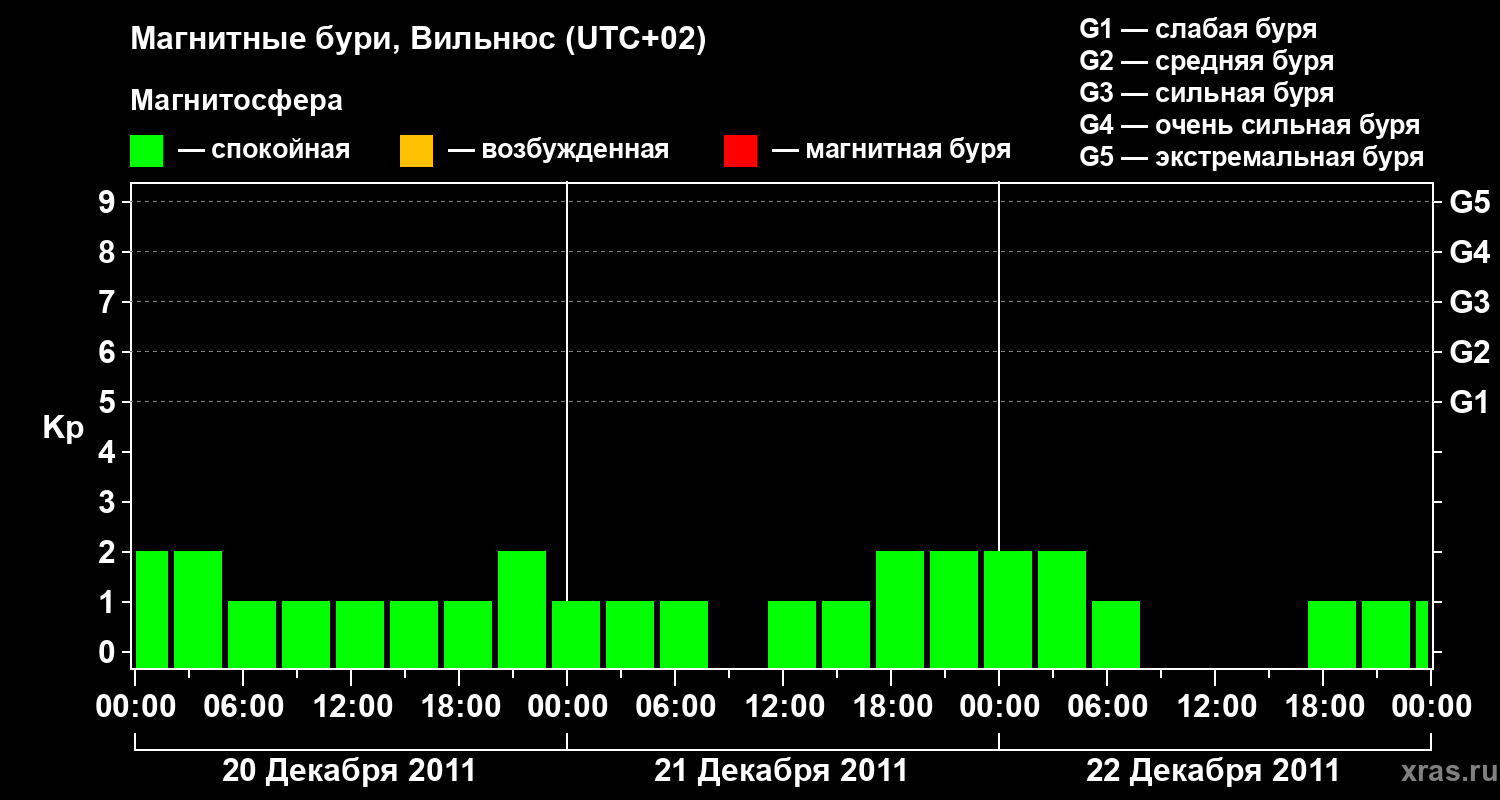Viewport: 1500px width, 800px height.
Task: Click the '20 Декабря 2011' date label
Action: 349,771
